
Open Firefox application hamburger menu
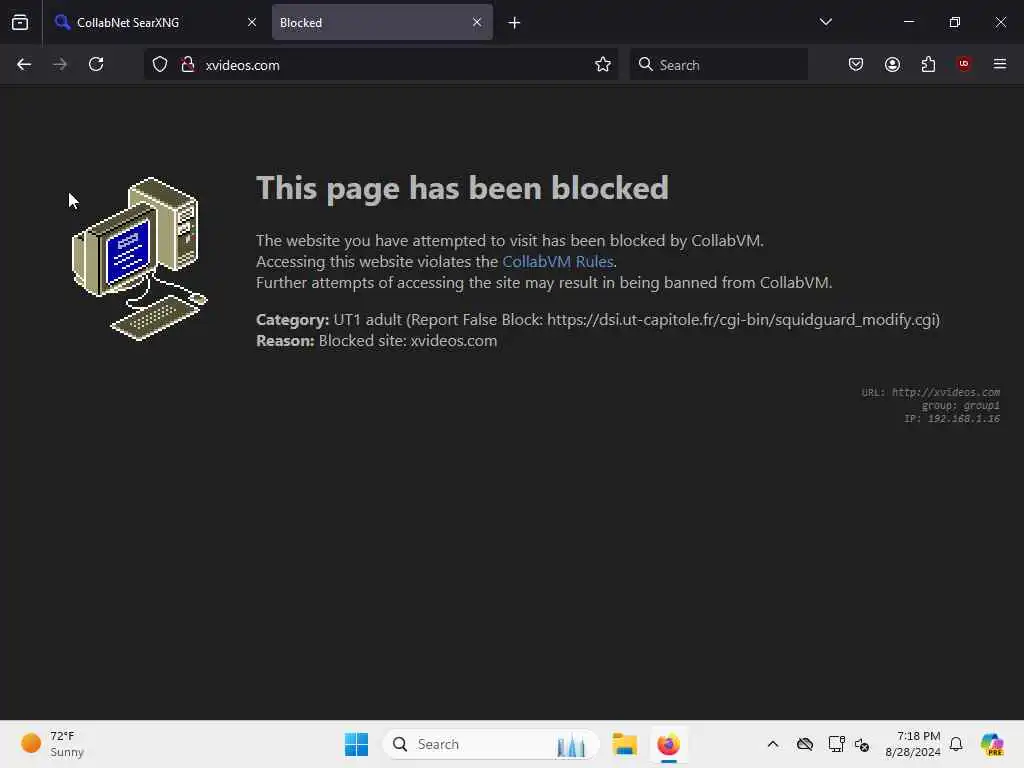1000,64
